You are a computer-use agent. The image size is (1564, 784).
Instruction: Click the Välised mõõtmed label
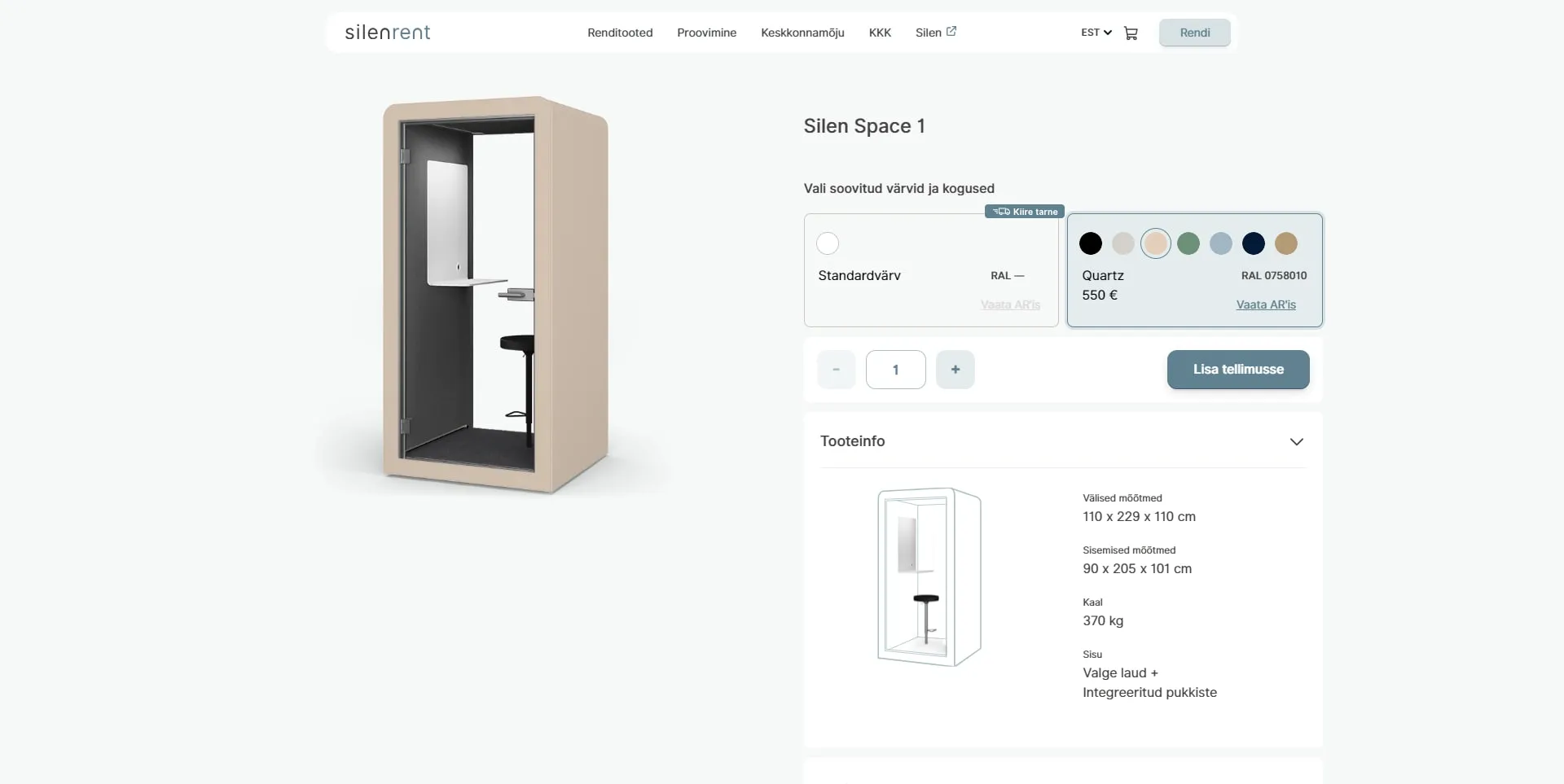(x=1122, y=498)
